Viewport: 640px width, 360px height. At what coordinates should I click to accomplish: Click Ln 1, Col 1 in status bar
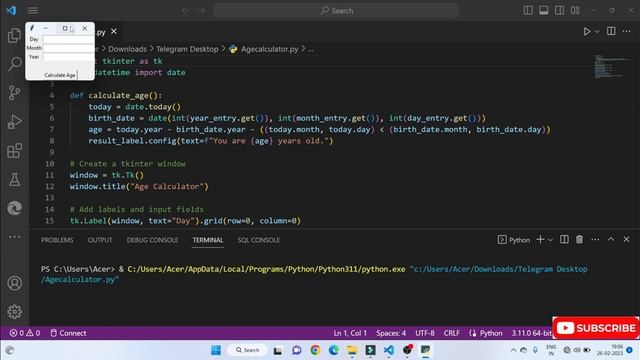click(350, 333)
